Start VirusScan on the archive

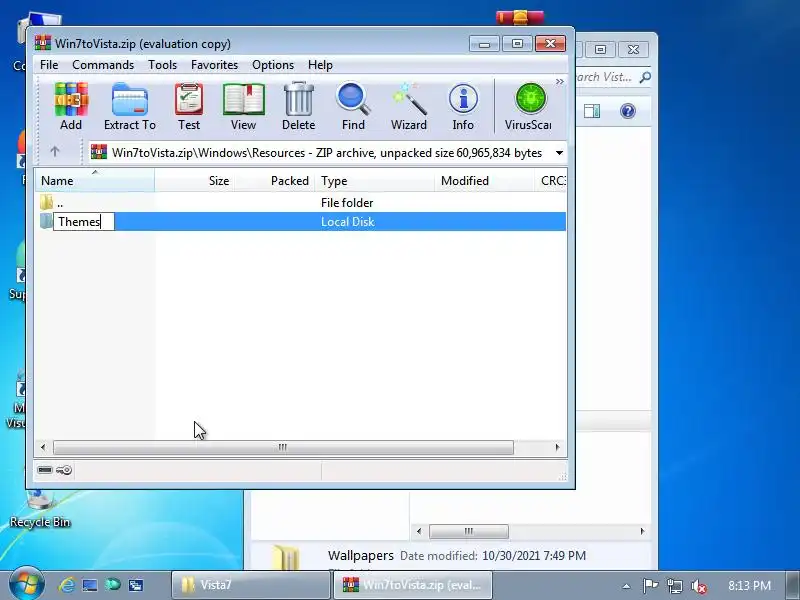(x=529, y=106)
